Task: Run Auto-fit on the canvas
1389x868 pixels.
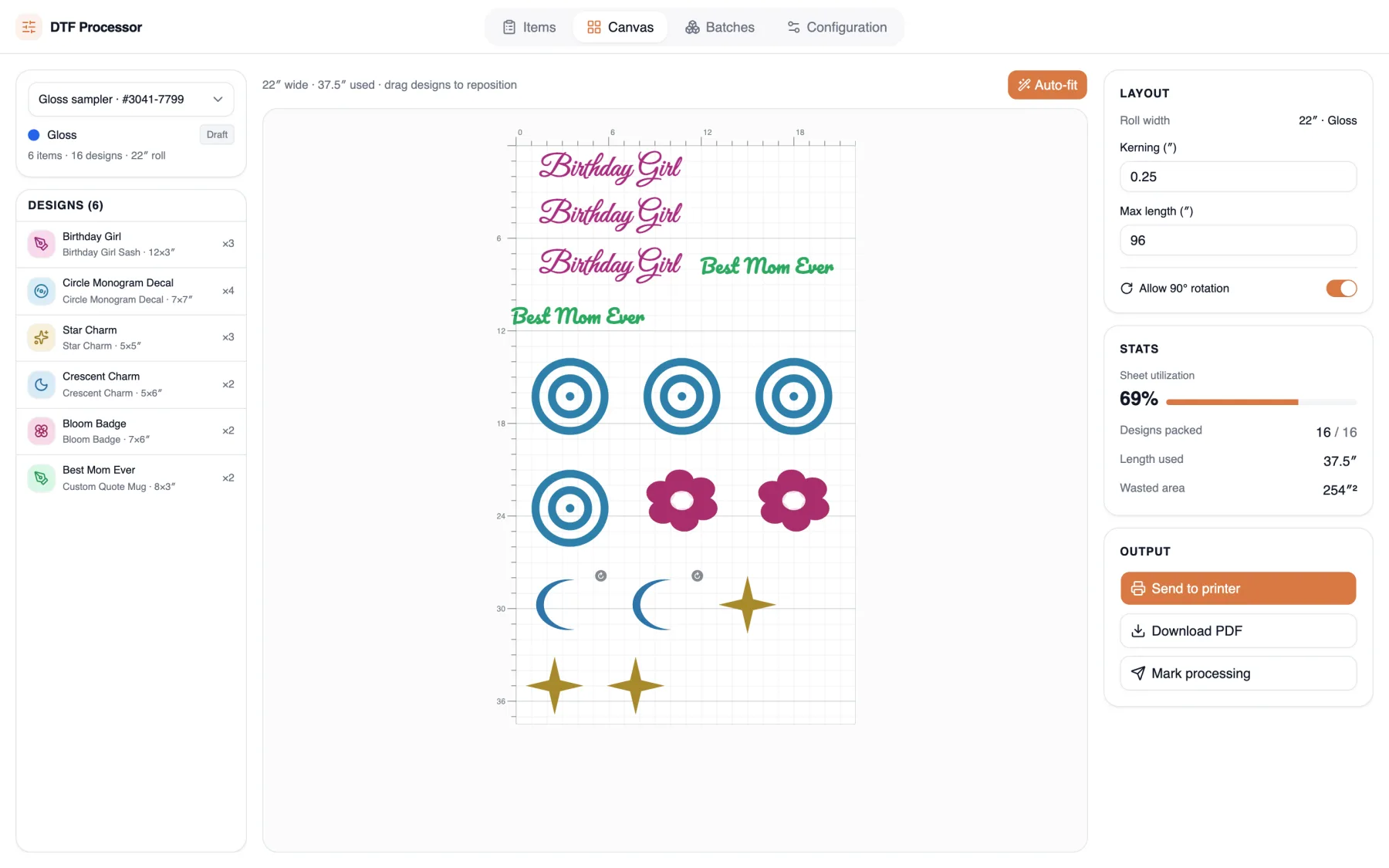Action: click(1047, 85)
